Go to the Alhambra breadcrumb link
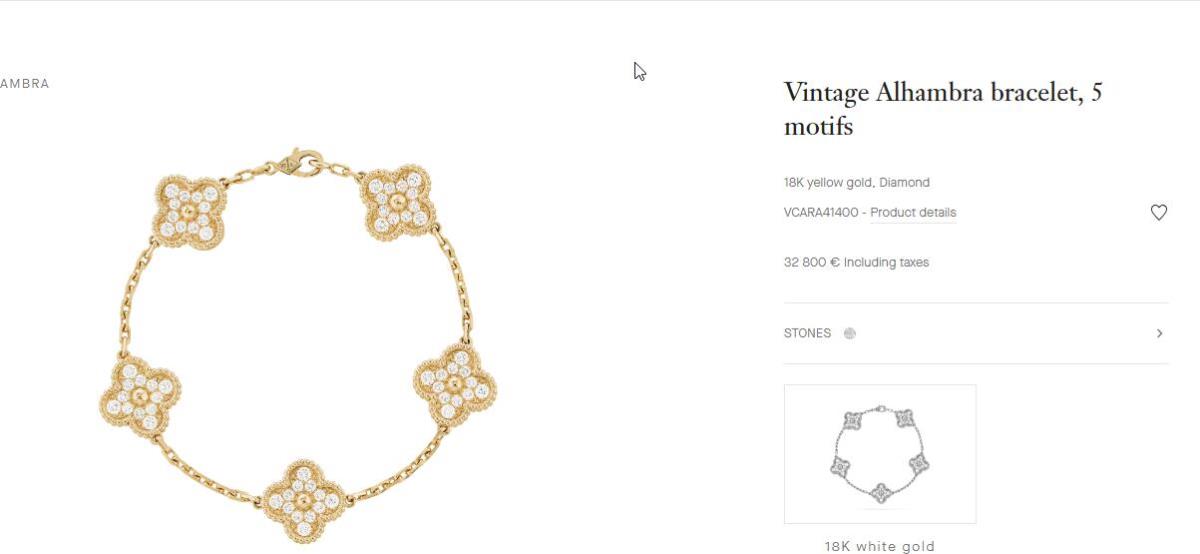 click(x=24, y=84)
